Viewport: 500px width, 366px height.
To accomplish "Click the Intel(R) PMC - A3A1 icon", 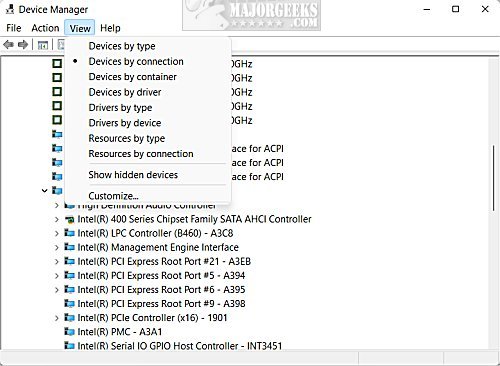I will (69, 332).
